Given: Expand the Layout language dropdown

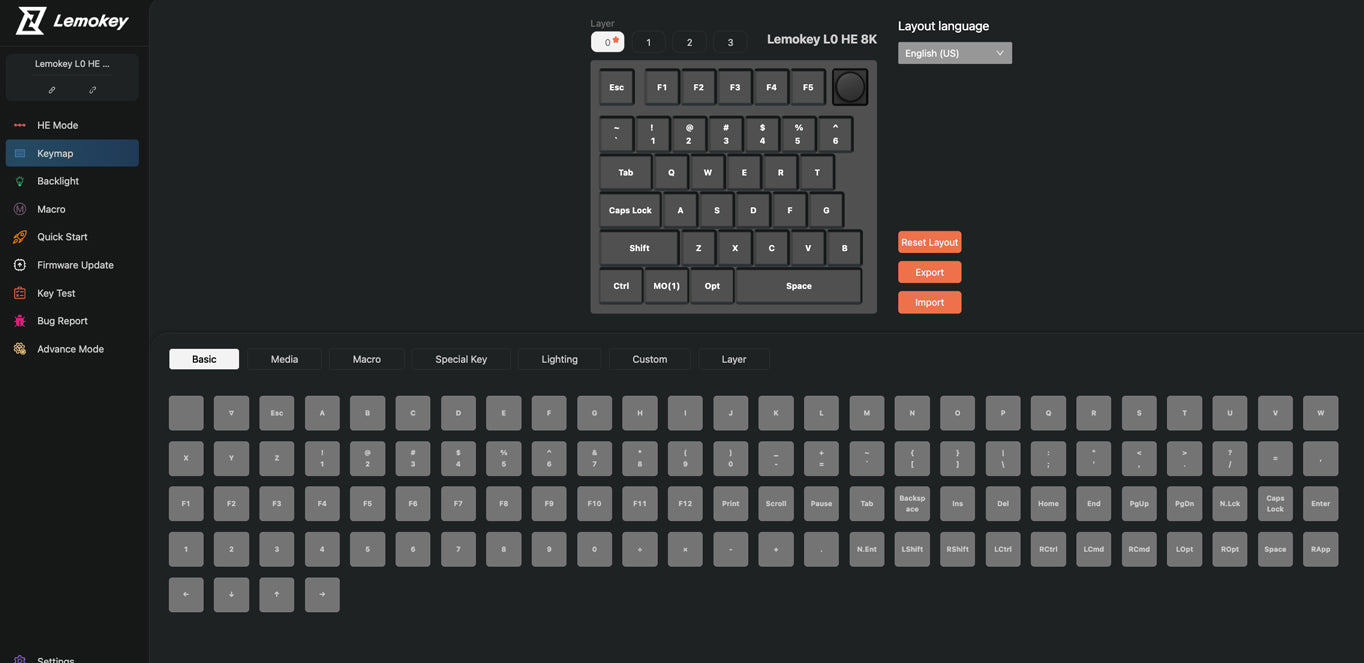Looking at the screenshot, I should click(954, 53).
